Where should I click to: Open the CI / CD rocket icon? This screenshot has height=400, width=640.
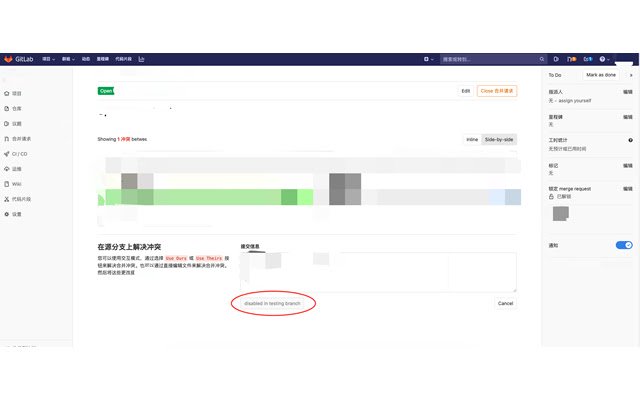click(x=7, y=154)
